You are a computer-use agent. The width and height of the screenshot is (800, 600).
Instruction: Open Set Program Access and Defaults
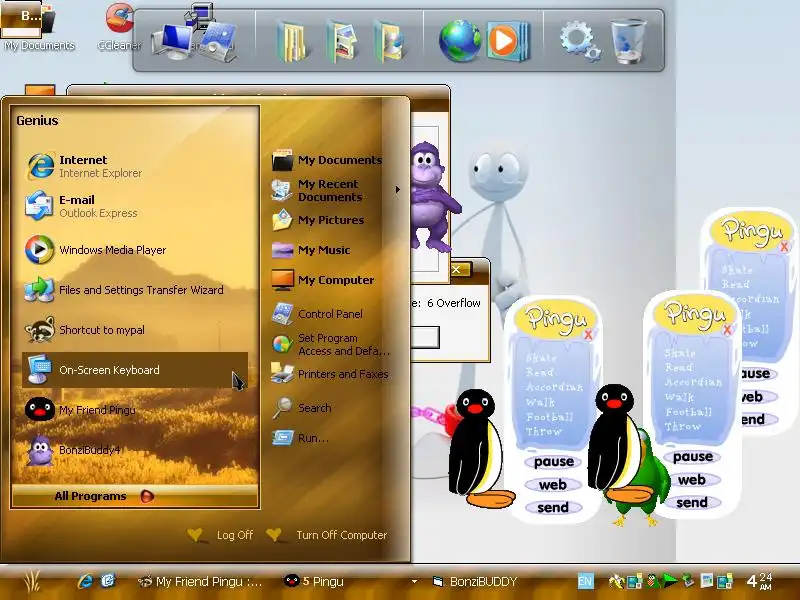click(x=331, y=344)
